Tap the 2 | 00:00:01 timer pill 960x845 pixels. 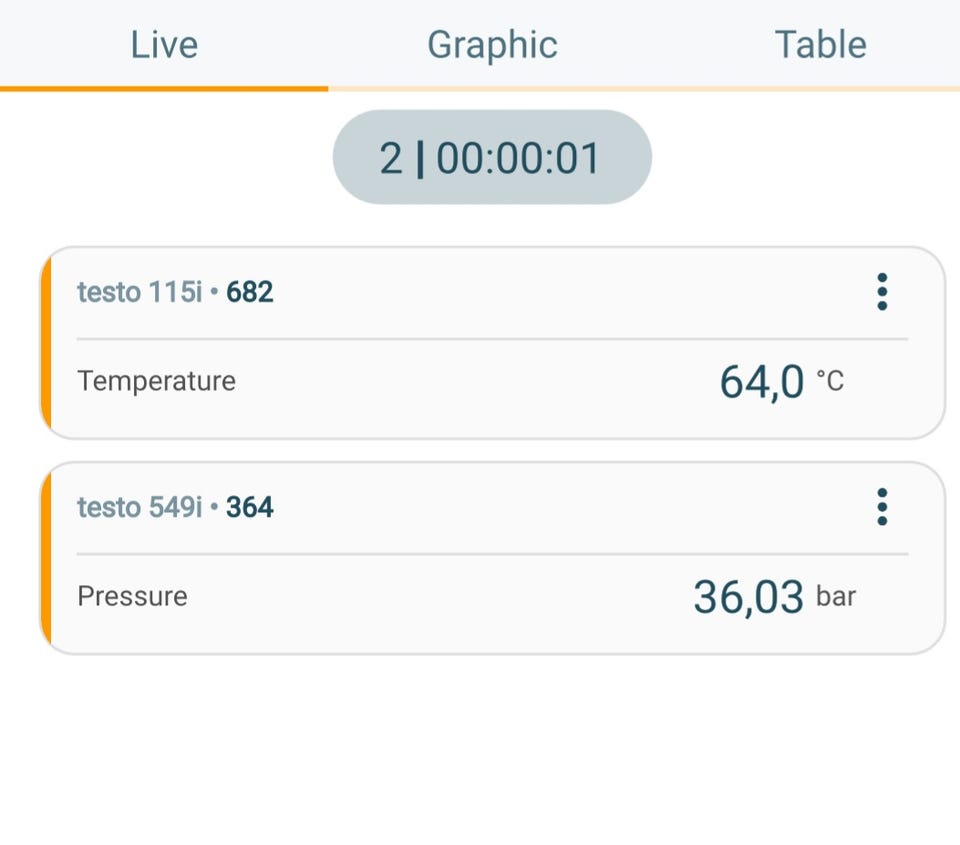[x=492, y=157]
